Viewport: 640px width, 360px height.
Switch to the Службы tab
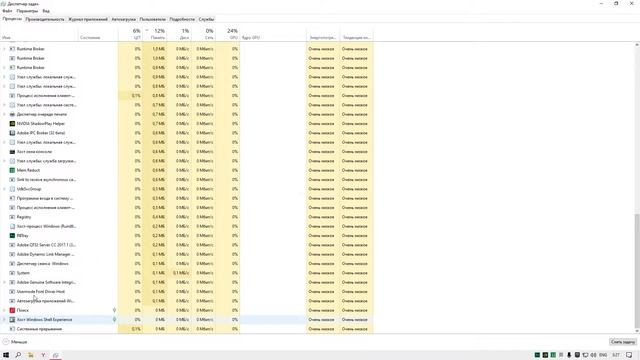[206, 19]
